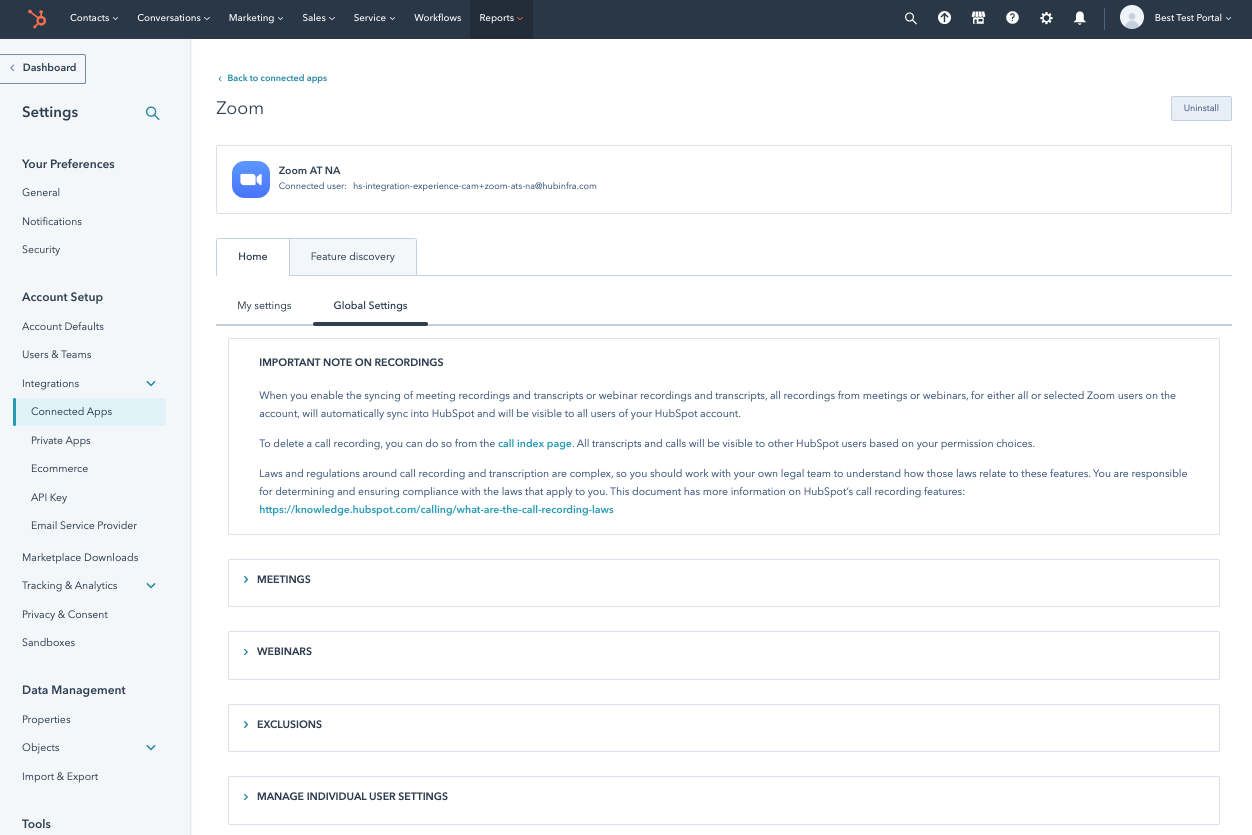
Task: Open Account Defaults
Action: pos(63,327)
